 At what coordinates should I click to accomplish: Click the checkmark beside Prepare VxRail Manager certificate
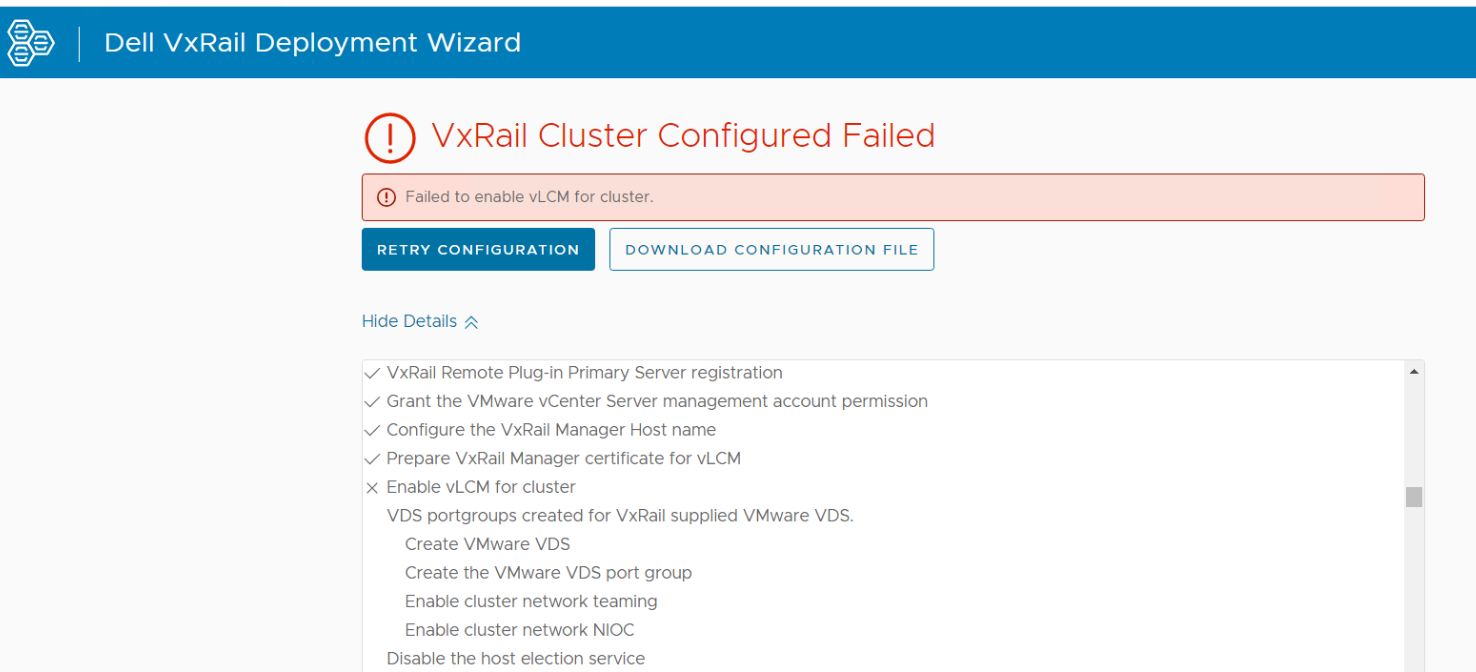tap(372, 458)
